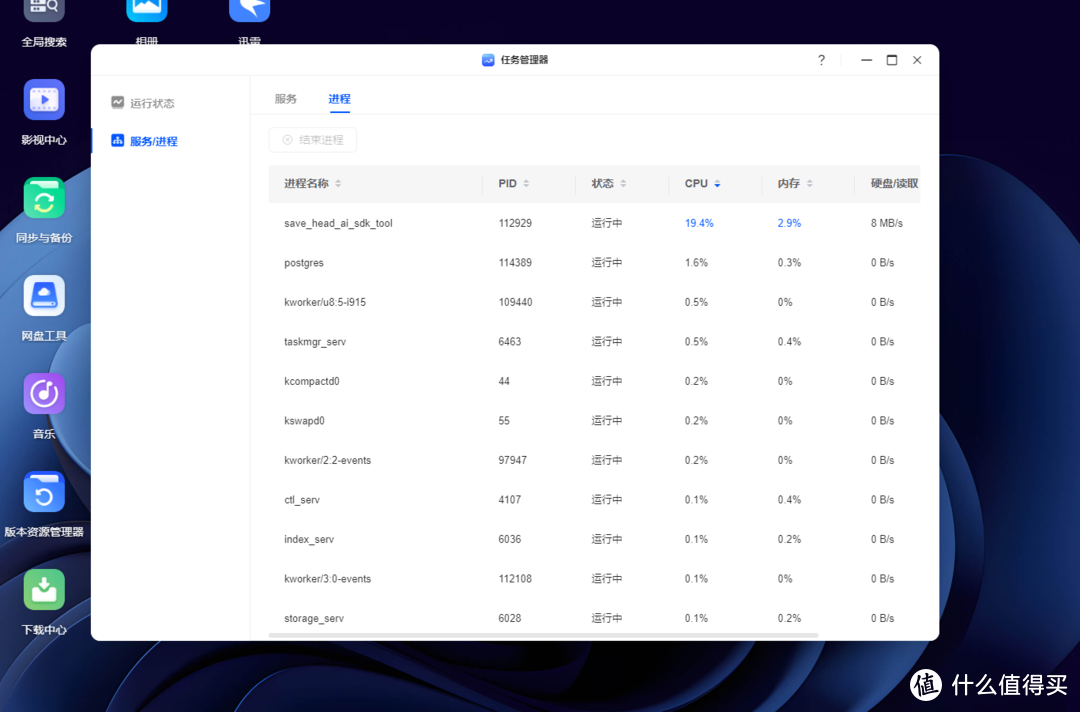The width and height of the screenshot is (1080, 712).
Task: Open 版本资源管理器 desktop icon
Action: pyautogui.click(x=44, y=493)
